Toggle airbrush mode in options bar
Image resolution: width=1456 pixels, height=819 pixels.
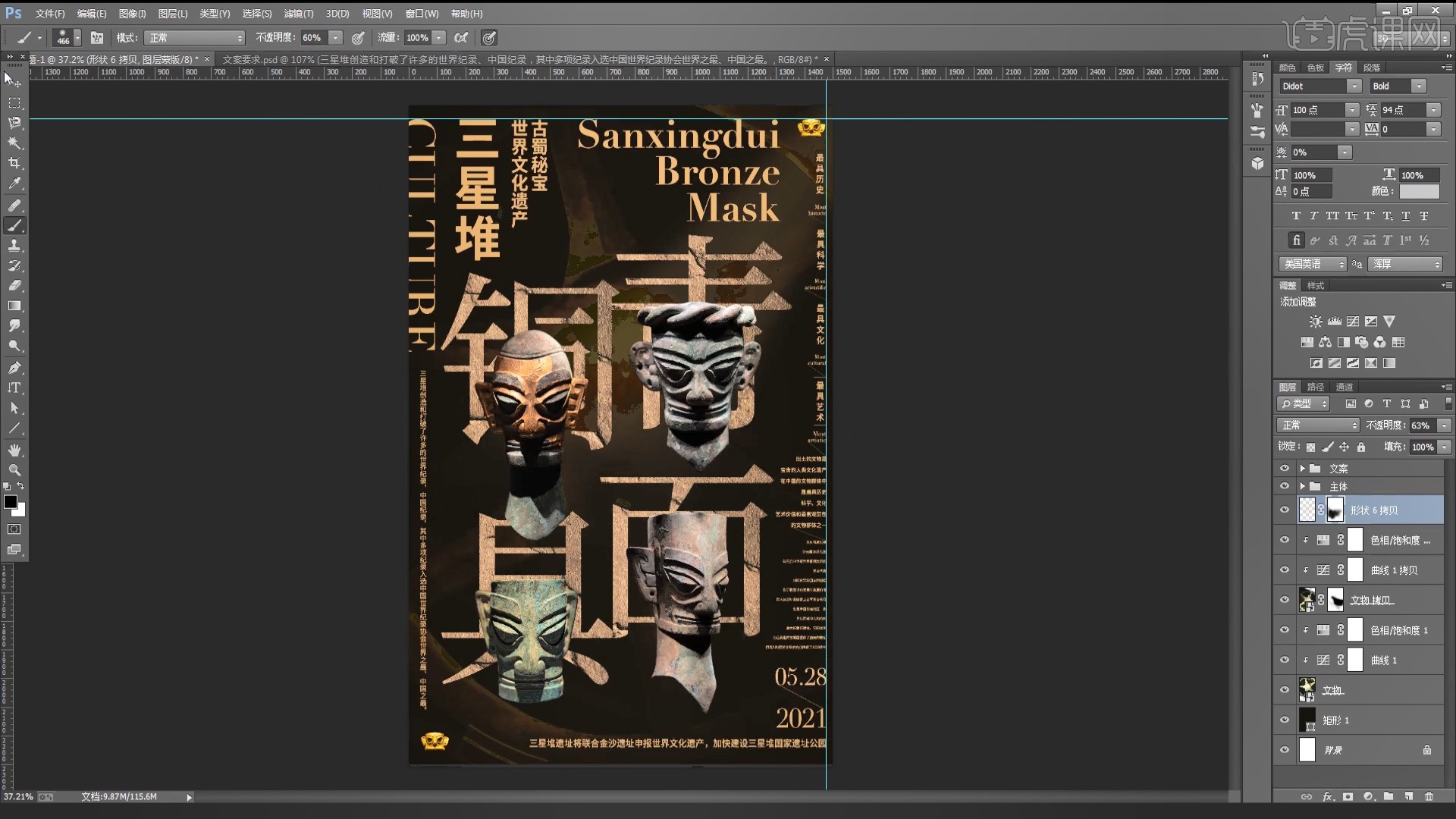(x=461, y=37)
